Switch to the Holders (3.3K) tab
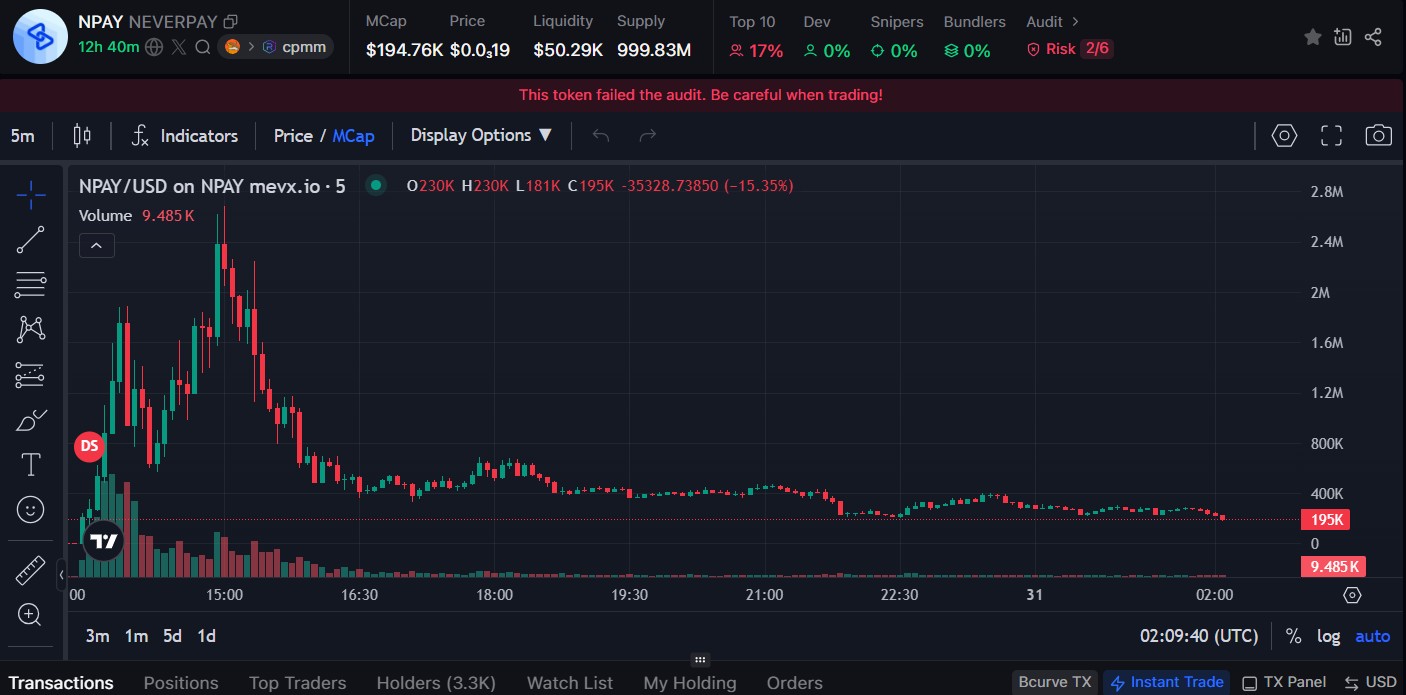Screen dimensions: 1406x695 coord(436,683)
